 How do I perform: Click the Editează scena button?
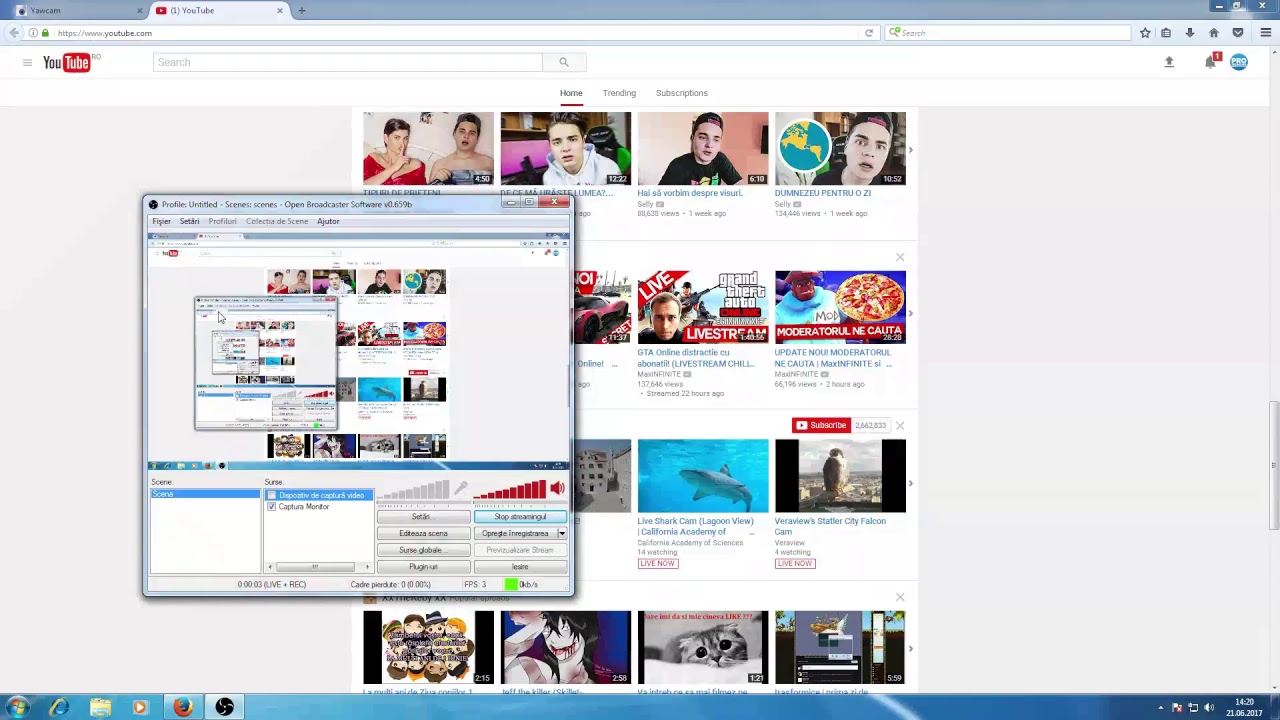tap(423, 533)
